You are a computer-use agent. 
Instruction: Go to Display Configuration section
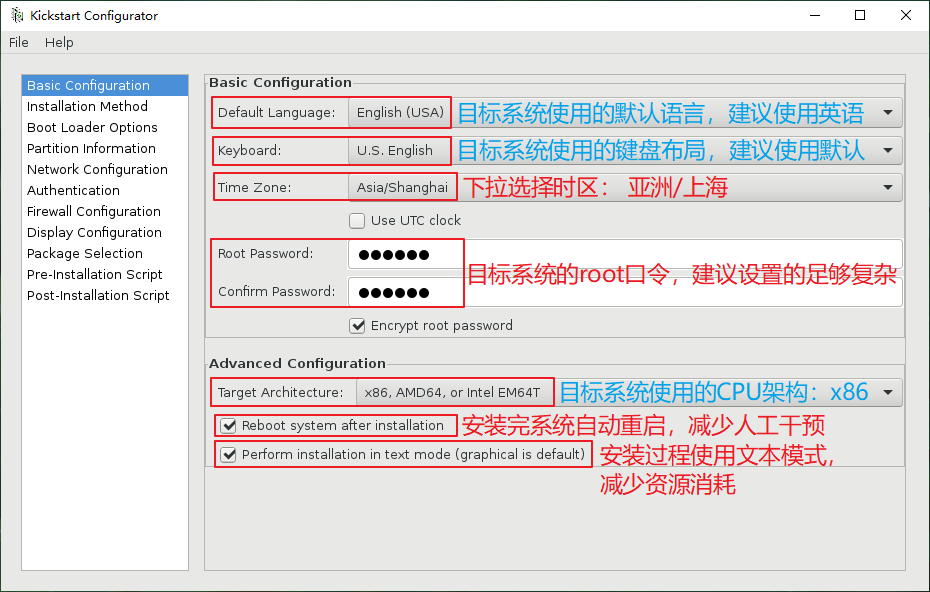point(105,233)
